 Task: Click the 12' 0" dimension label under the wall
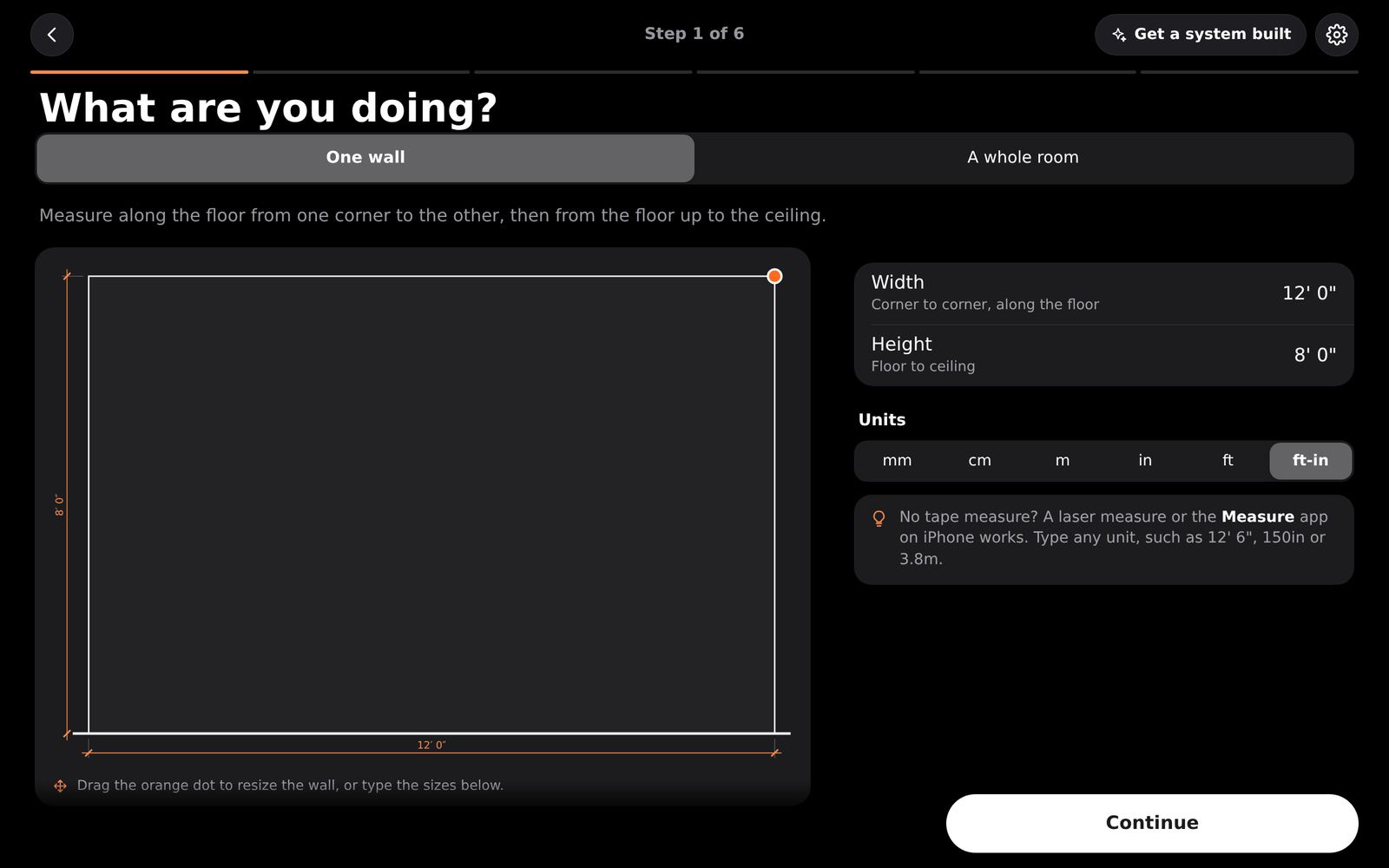point(431,746)
